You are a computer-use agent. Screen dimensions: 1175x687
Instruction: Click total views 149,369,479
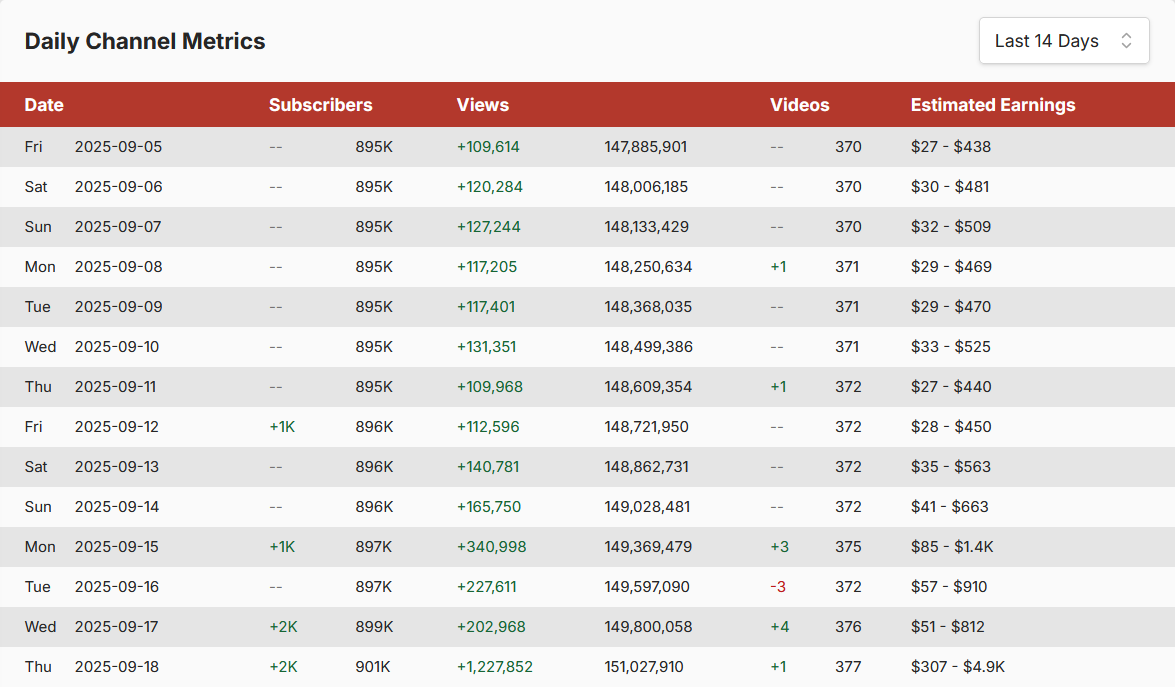click(x=648, y=547)
